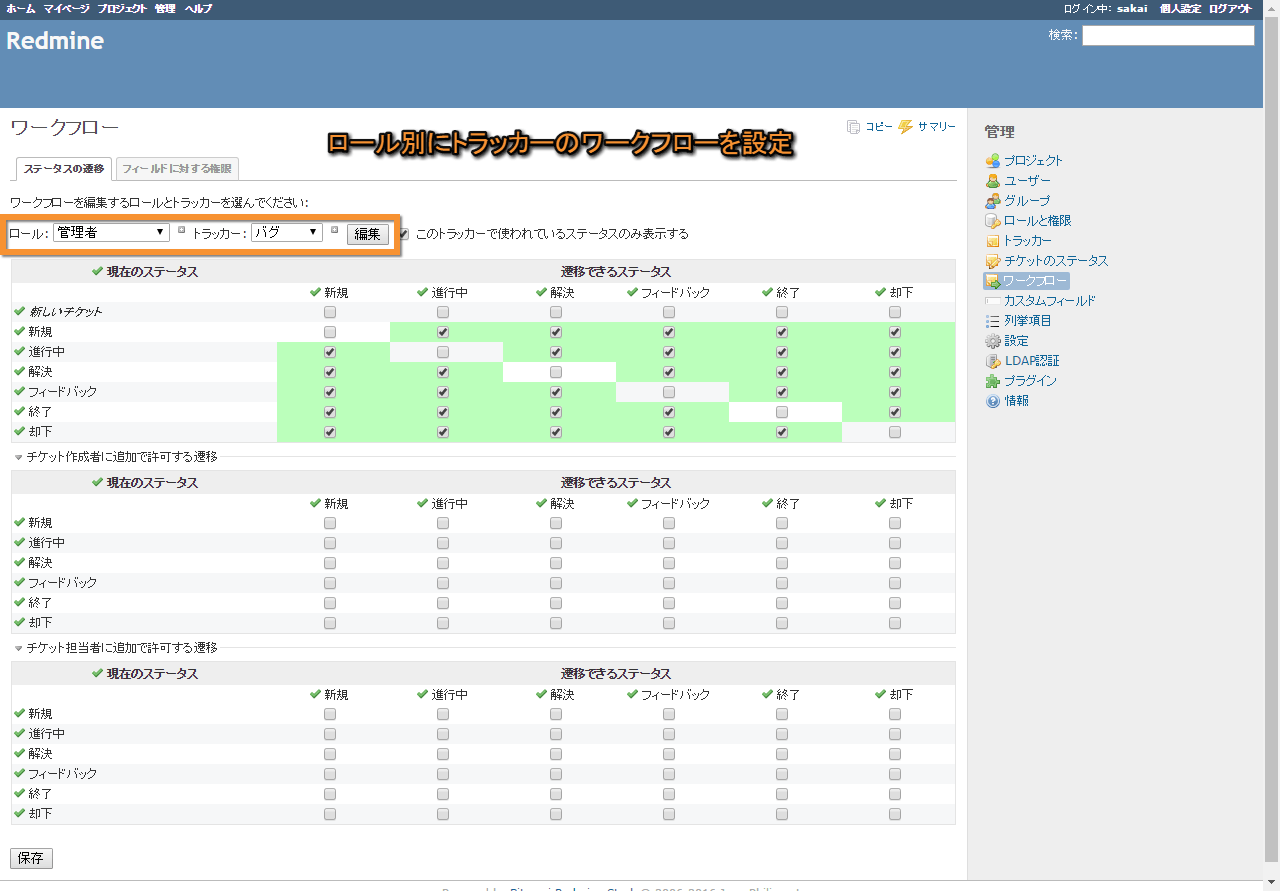Uncheck 進行中 to 解決 transition in the top table

pyautogui.click(x=556, y=352)
